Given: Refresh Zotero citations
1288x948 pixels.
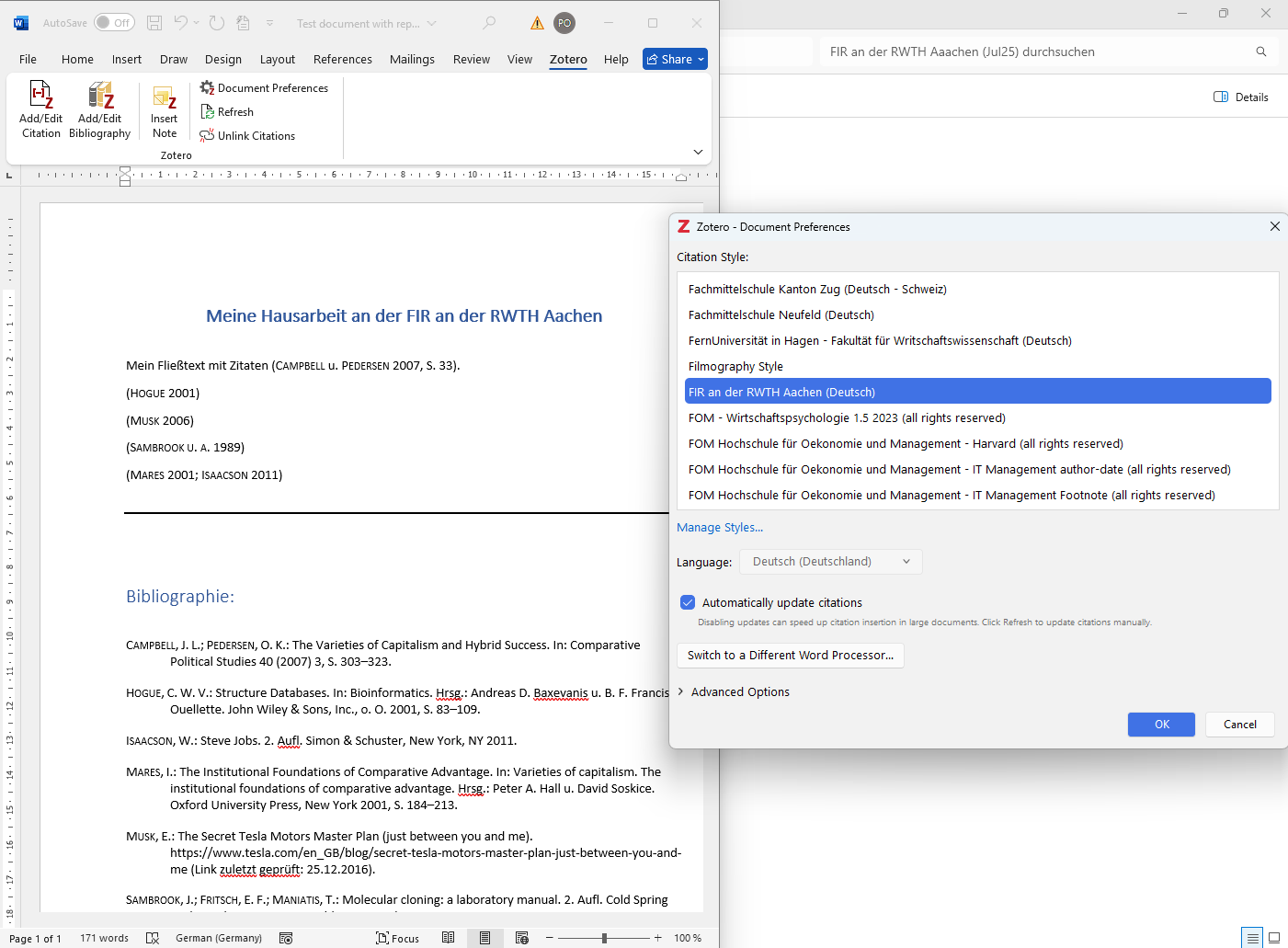Looking at the screenshot, I should point(227,112).
